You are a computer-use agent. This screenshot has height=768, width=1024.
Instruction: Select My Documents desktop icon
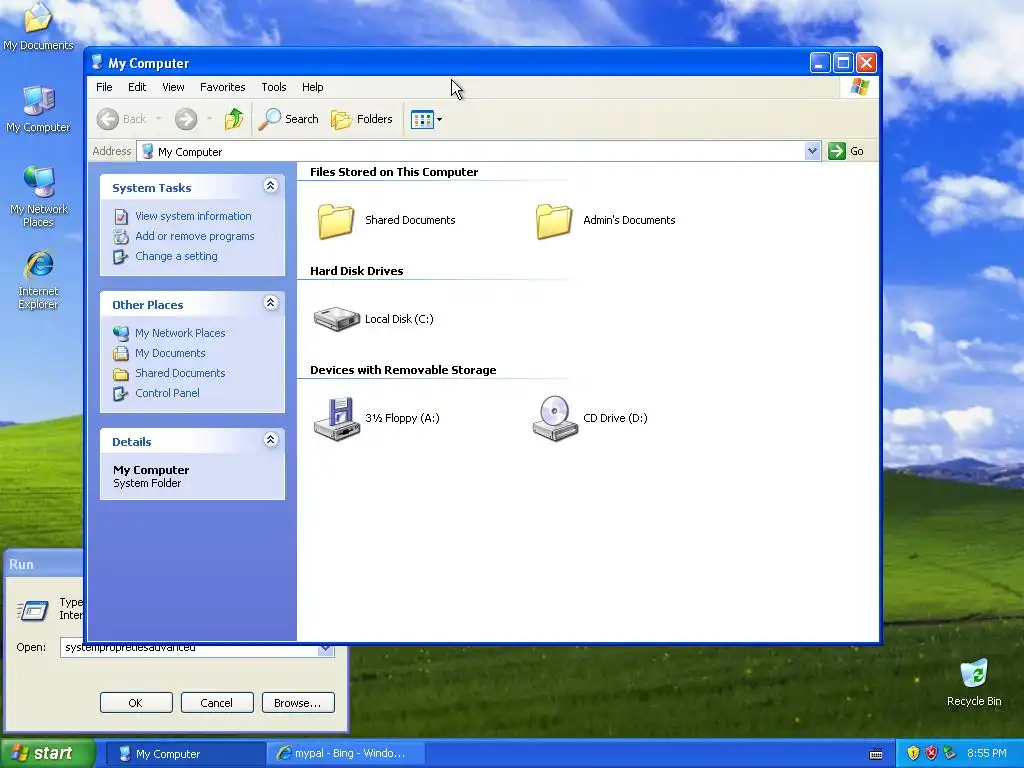pyautogui.click(x=38, y=26)
